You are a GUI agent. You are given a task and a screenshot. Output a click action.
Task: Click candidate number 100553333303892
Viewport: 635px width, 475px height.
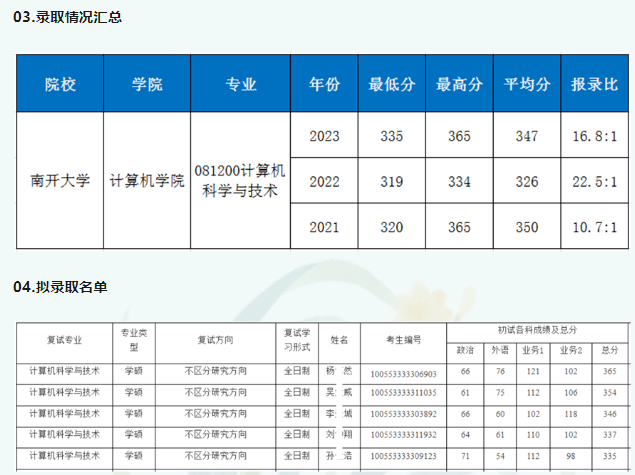point(403,414)
